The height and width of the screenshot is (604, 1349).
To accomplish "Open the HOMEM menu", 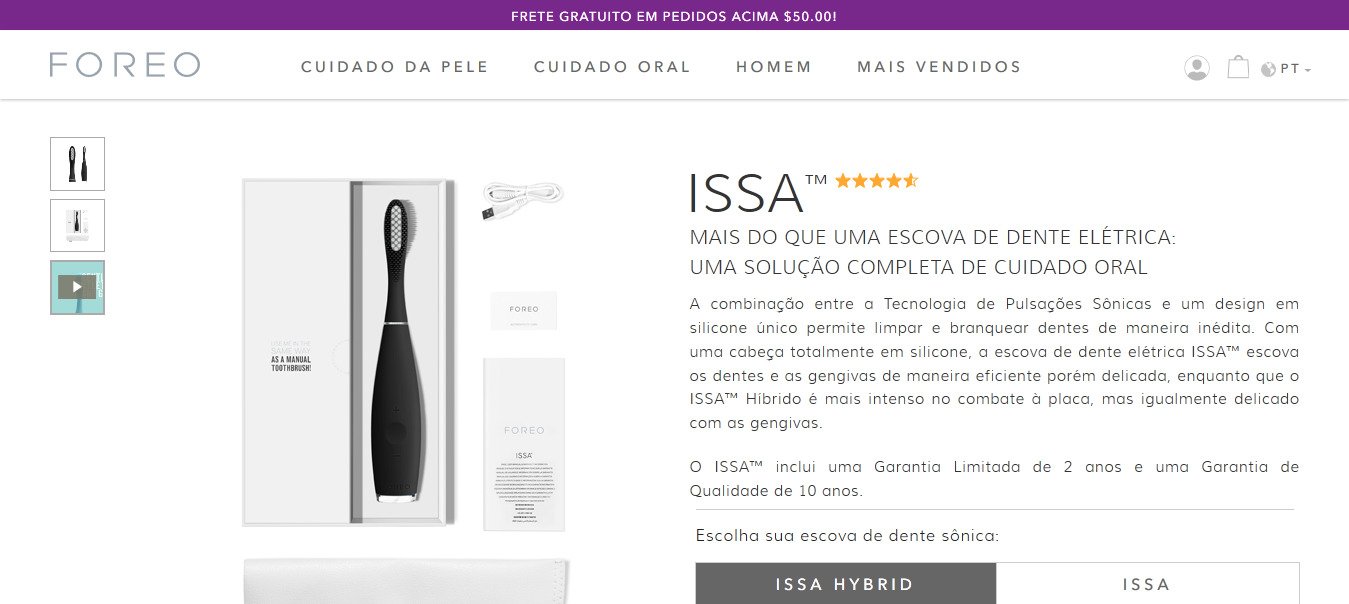I will tap(774, 67).
